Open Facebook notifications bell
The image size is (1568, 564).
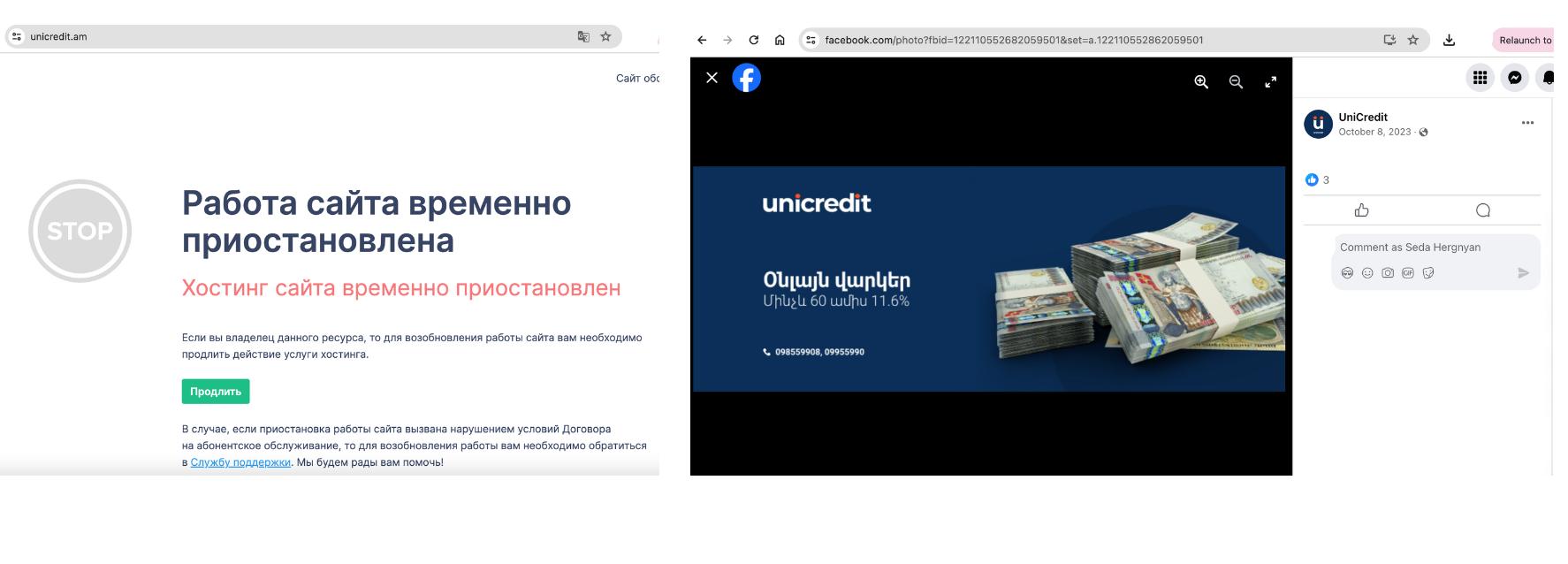click(x=1547, y=78)
